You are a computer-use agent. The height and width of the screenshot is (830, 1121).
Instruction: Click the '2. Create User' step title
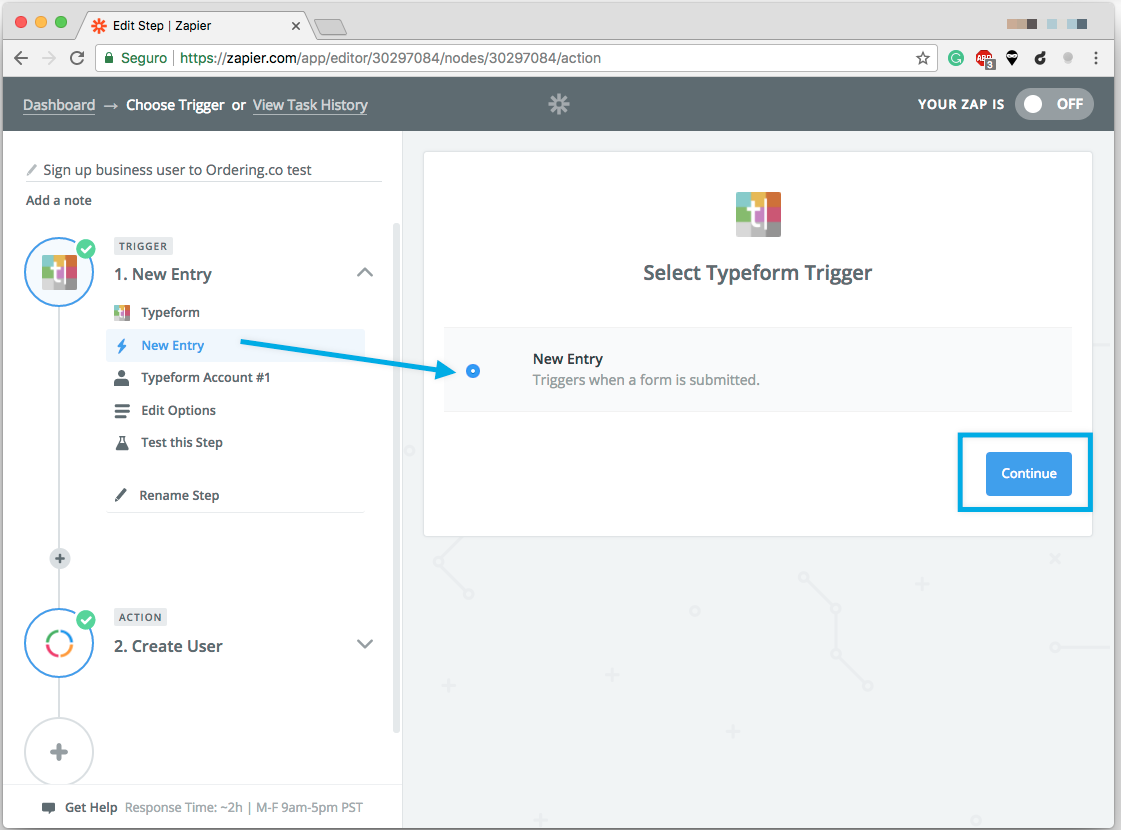pos(168,646)
